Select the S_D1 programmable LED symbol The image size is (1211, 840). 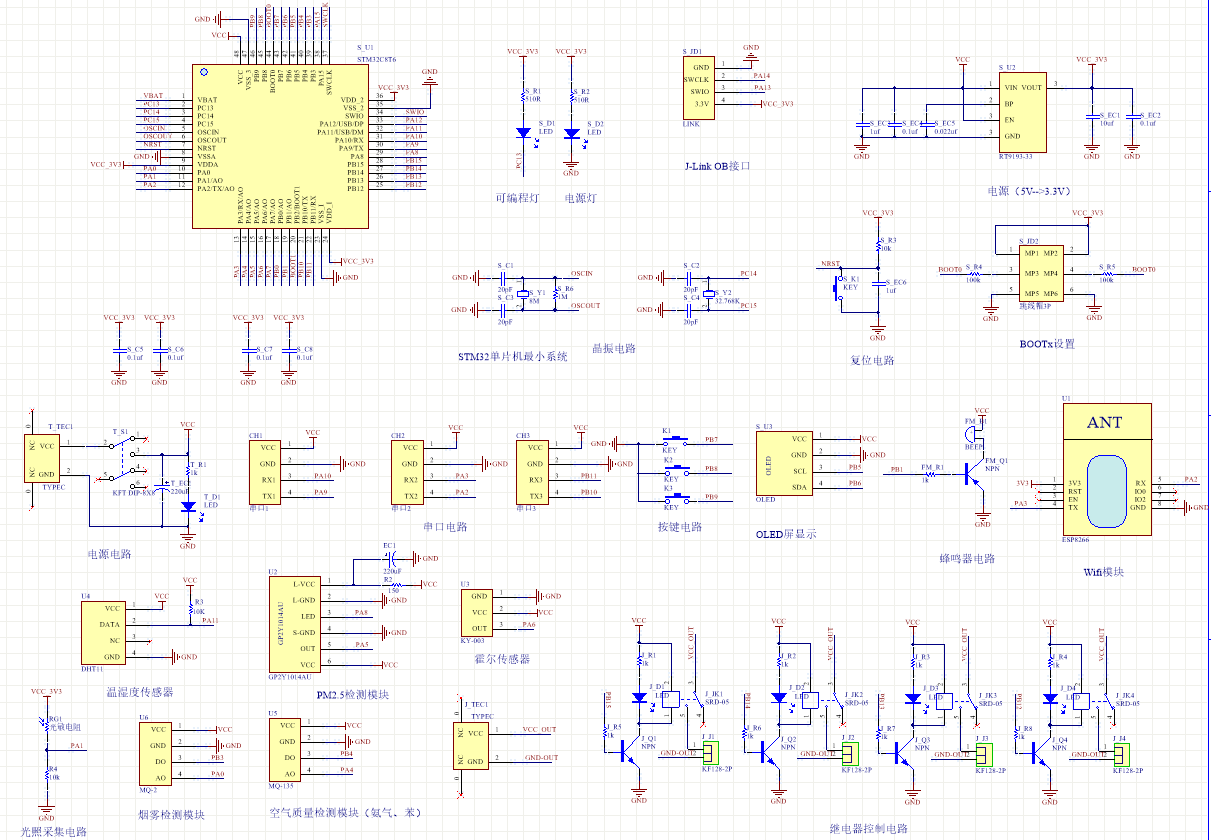pos(522,132)
